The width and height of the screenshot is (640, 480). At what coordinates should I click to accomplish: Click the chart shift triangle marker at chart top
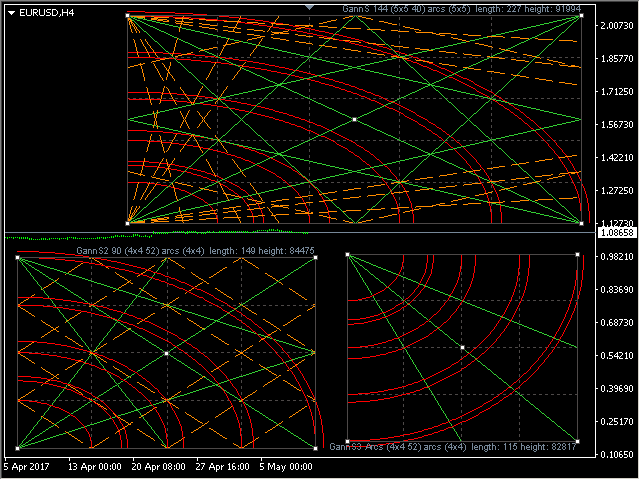(x=309, y=7)
